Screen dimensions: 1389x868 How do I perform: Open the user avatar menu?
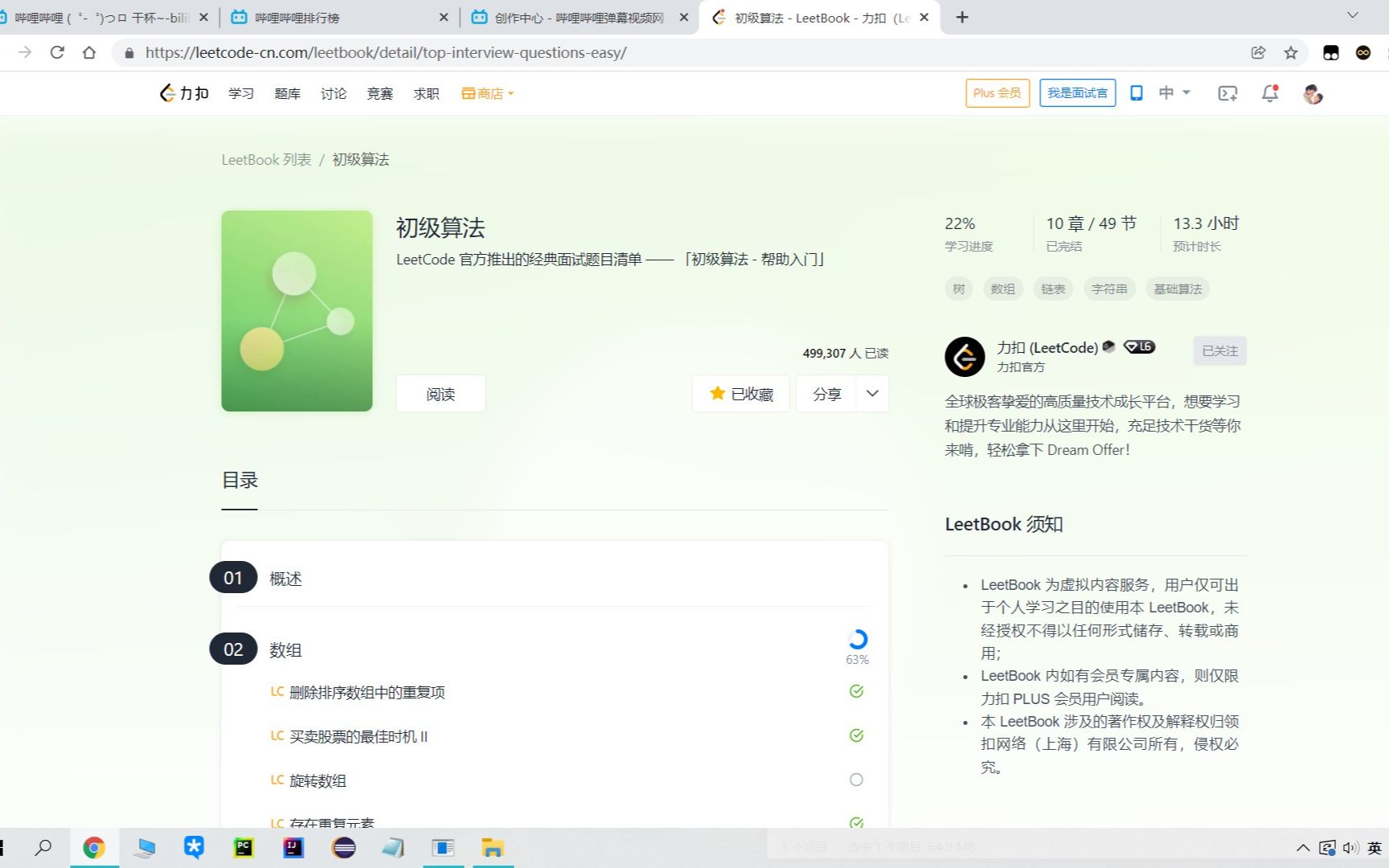point(1313,94)
